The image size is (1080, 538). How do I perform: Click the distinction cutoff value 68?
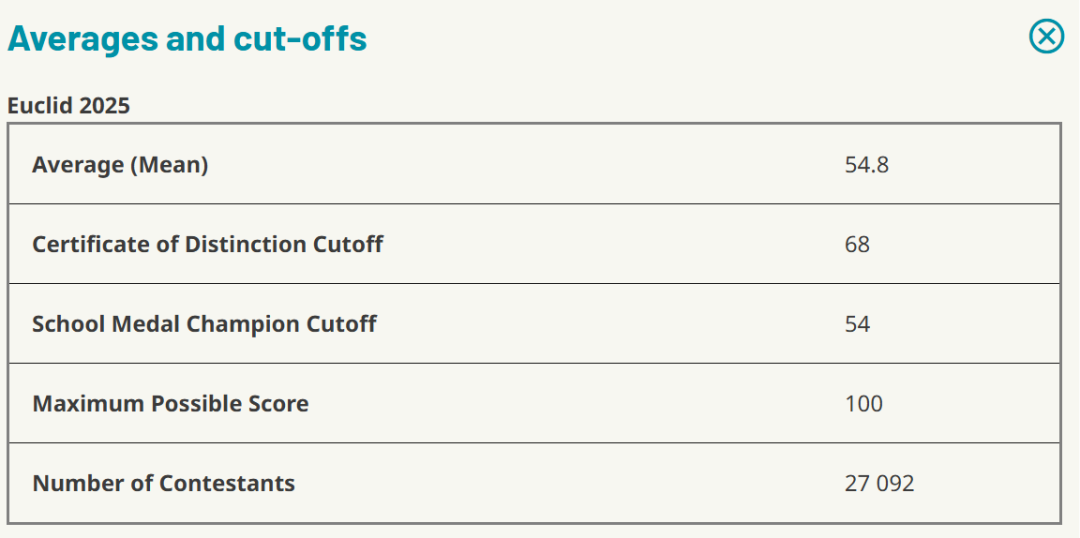coord(857,244)
